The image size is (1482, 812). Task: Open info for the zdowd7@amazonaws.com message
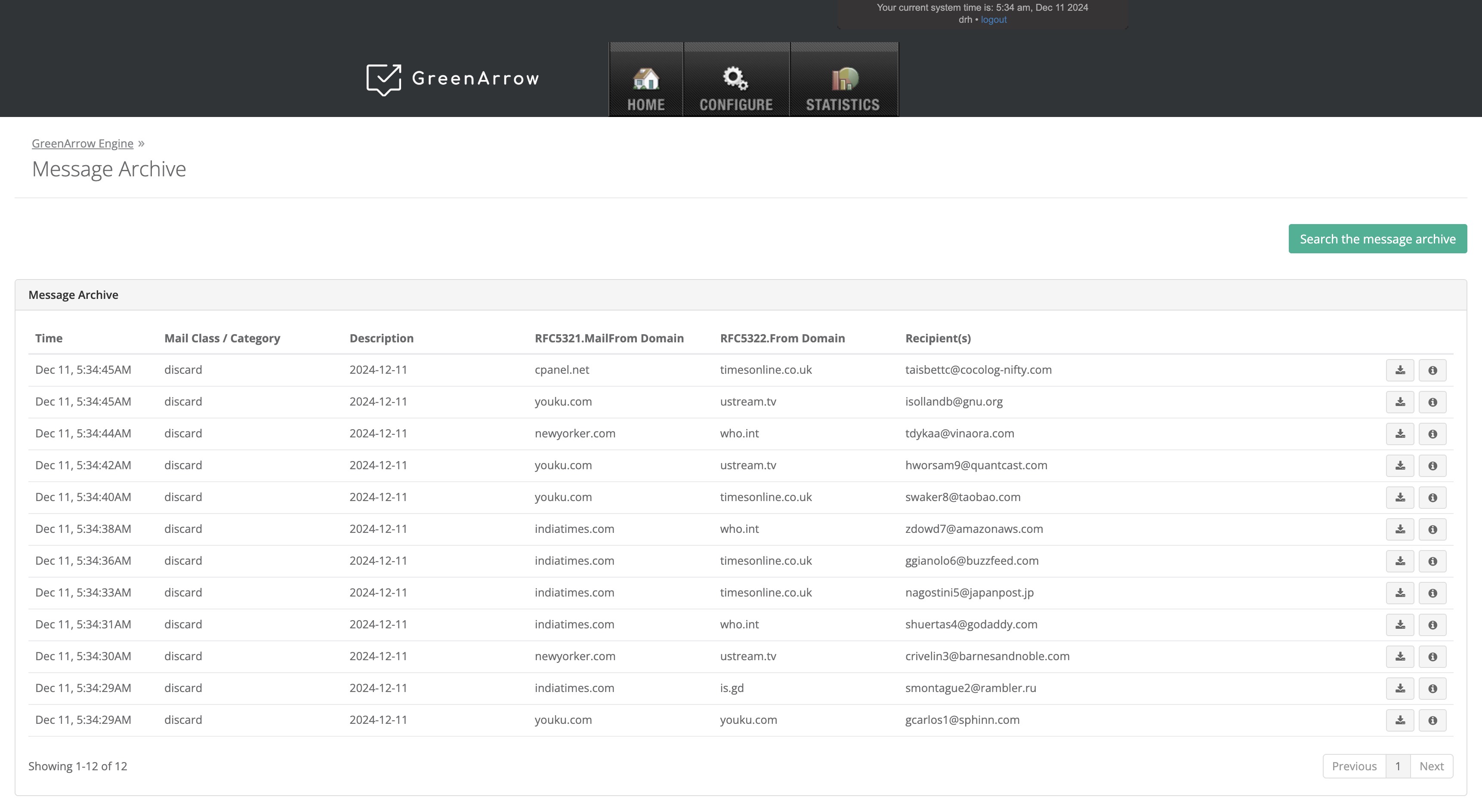1432,529
